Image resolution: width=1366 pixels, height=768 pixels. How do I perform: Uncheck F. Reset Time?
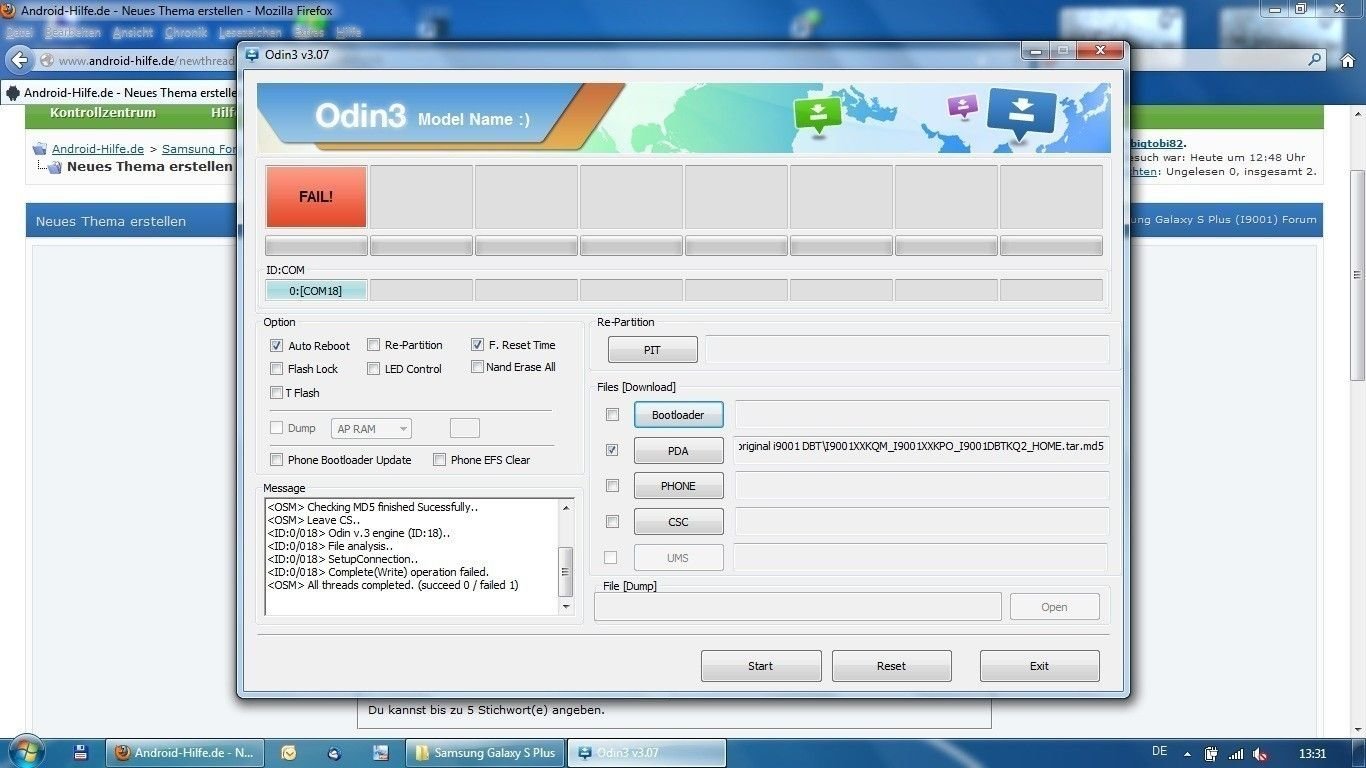click(x=478, y=344)
